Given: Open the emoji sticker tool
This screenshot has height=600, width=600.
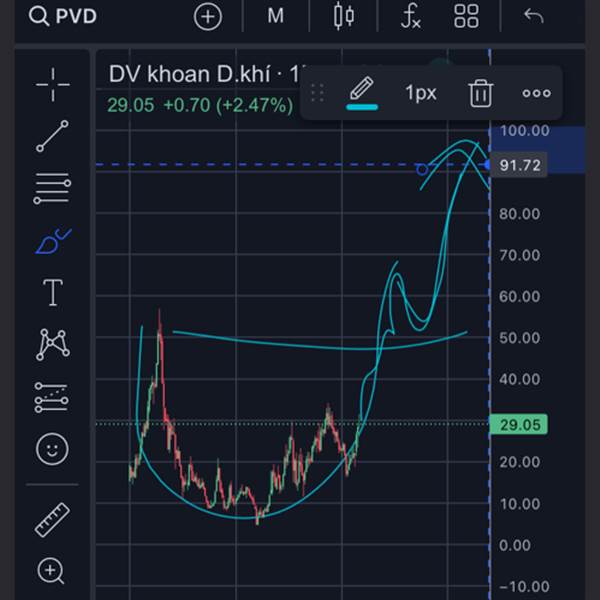Looking at the screenshot, I should tap(52, 449).
